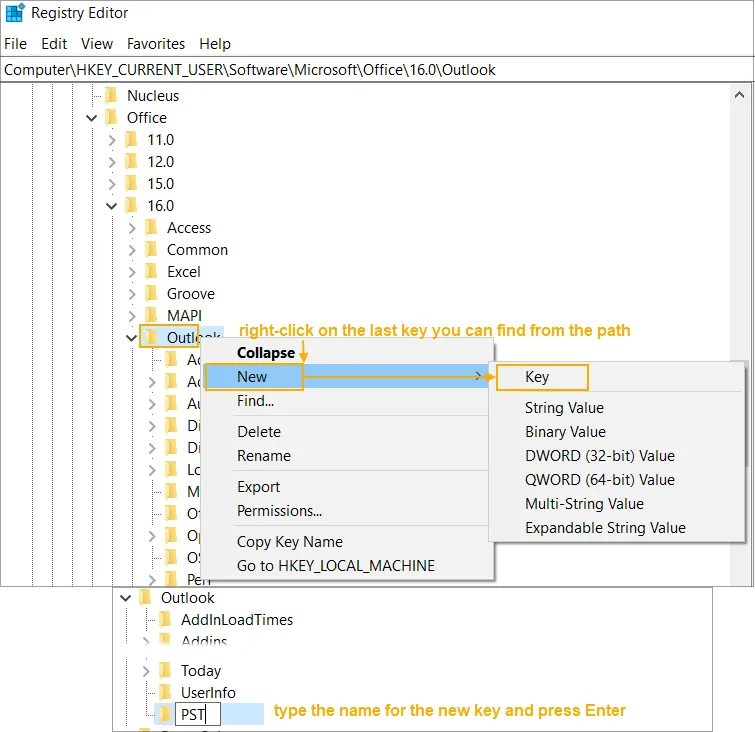Viewport: 755px width, 732px height.
Task: Collapse the 16.0 tree node
Action: tap(111, 206)
